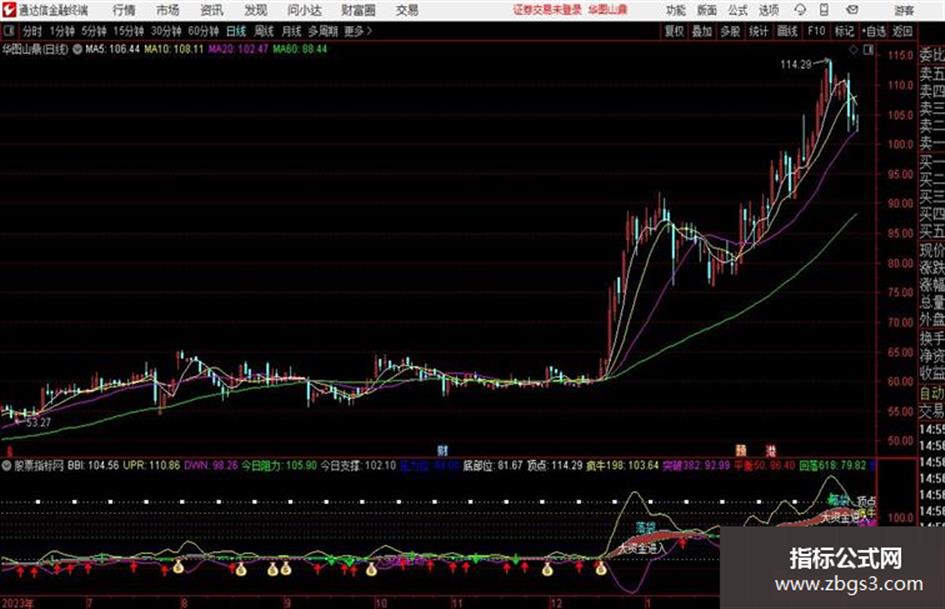
Task: Open the 市场 menu
Action: pyautogui.click(x=168, y=10)
